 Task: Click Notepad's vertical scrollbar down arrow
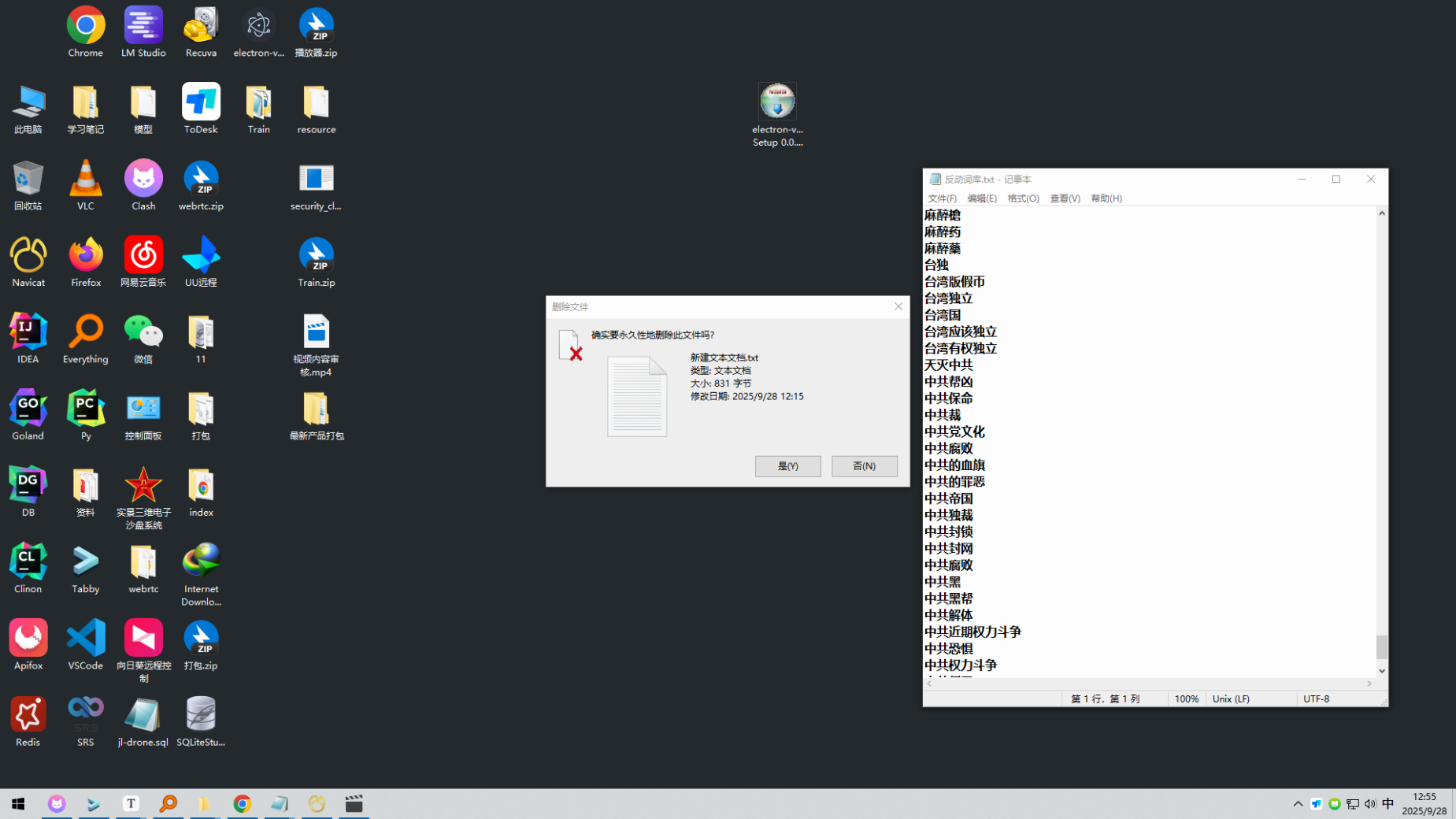click(1381, 671)
